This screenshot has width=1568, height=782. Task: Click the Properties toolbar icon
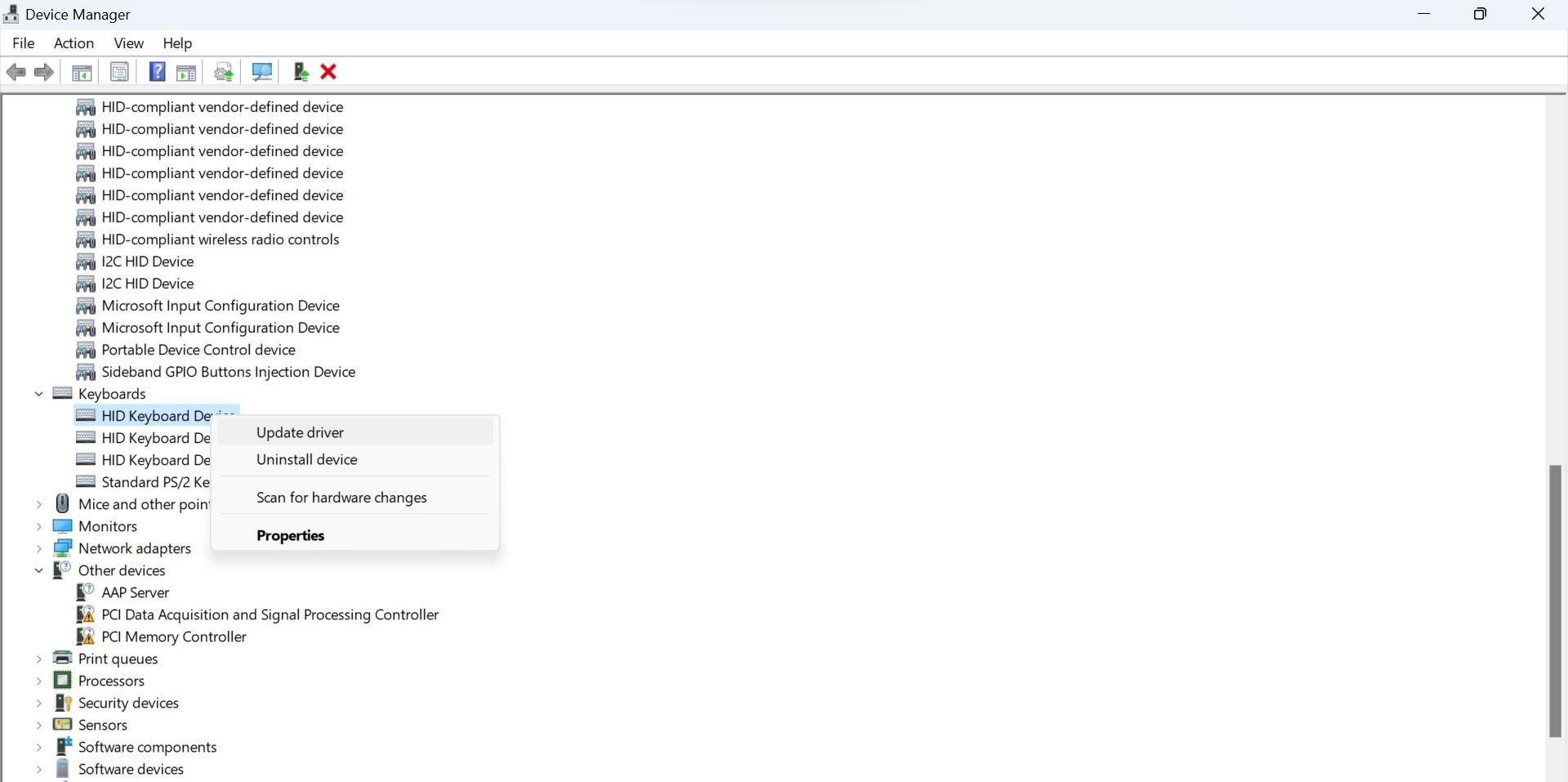(x=119, y=72)
